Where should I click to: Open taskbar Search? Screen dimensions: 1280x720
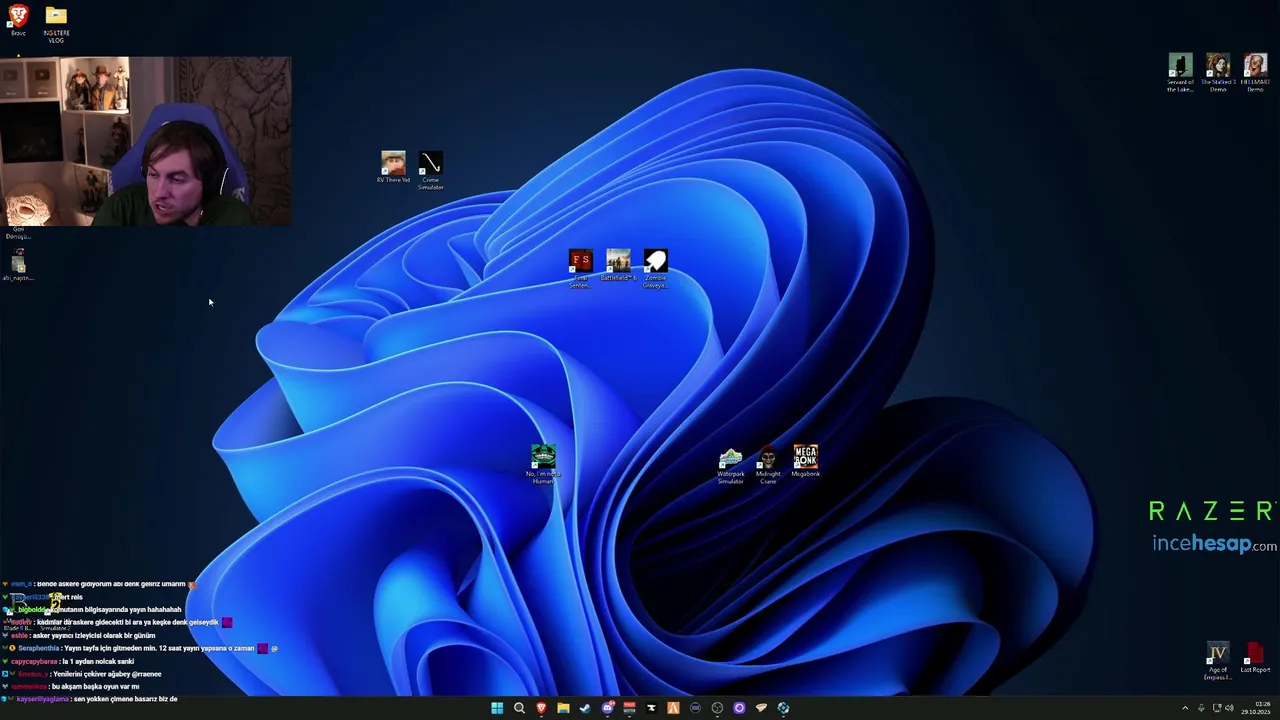(x=519, y=708)
